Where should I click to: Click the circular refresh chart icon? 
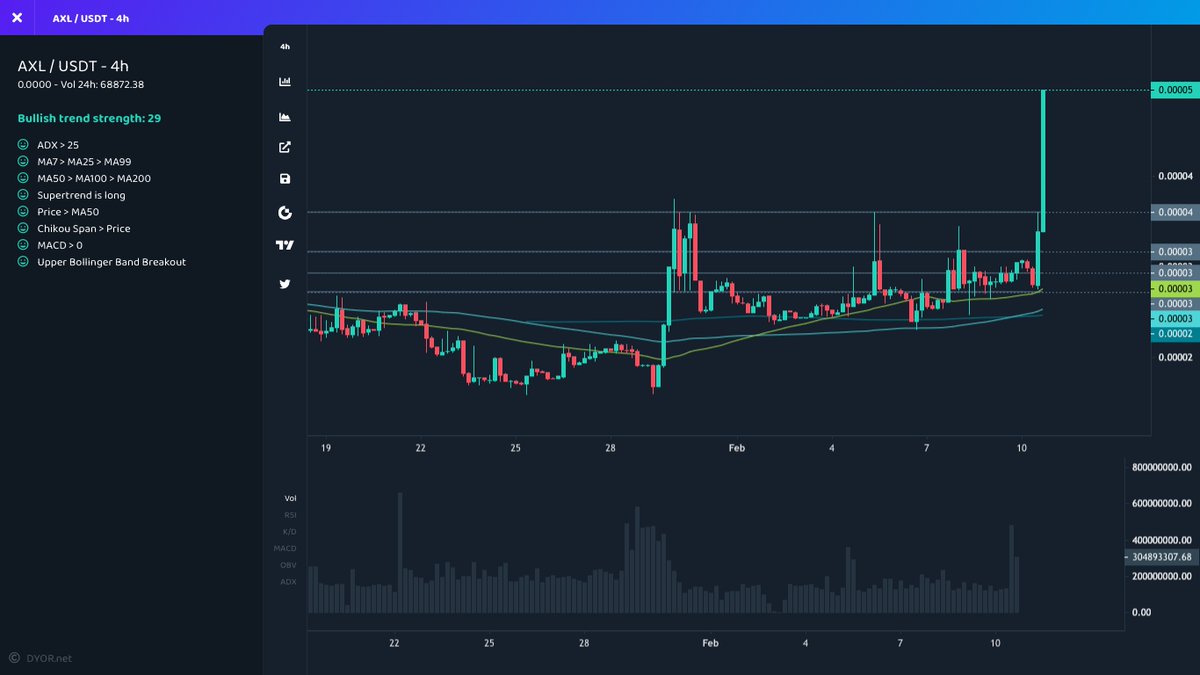pos(285,212)
